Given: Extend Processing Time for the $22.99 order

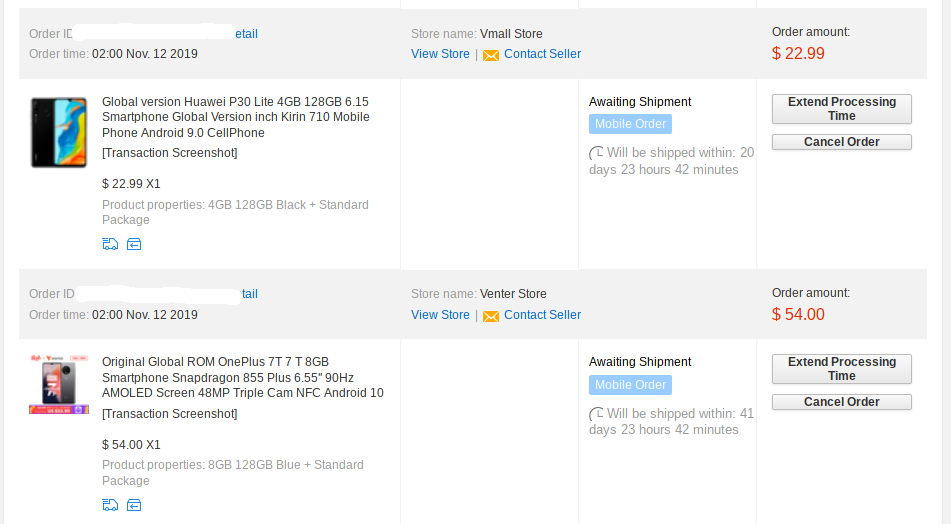Looking at the screenshot, I should pos(841,109).
